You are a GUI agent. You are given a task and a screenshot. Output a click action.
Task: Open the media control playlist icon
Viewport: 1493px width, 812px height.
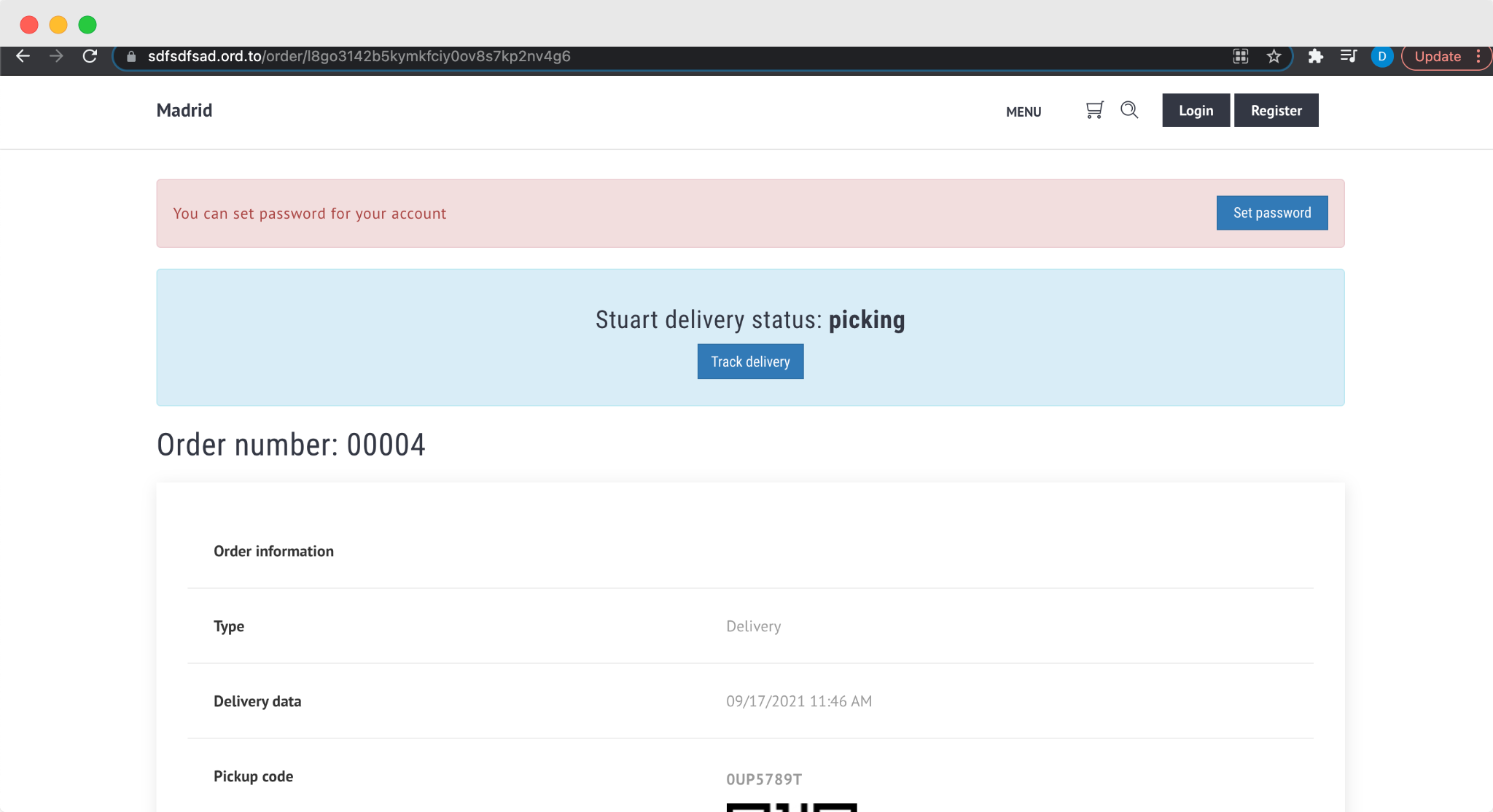[x=1348, y=56]
